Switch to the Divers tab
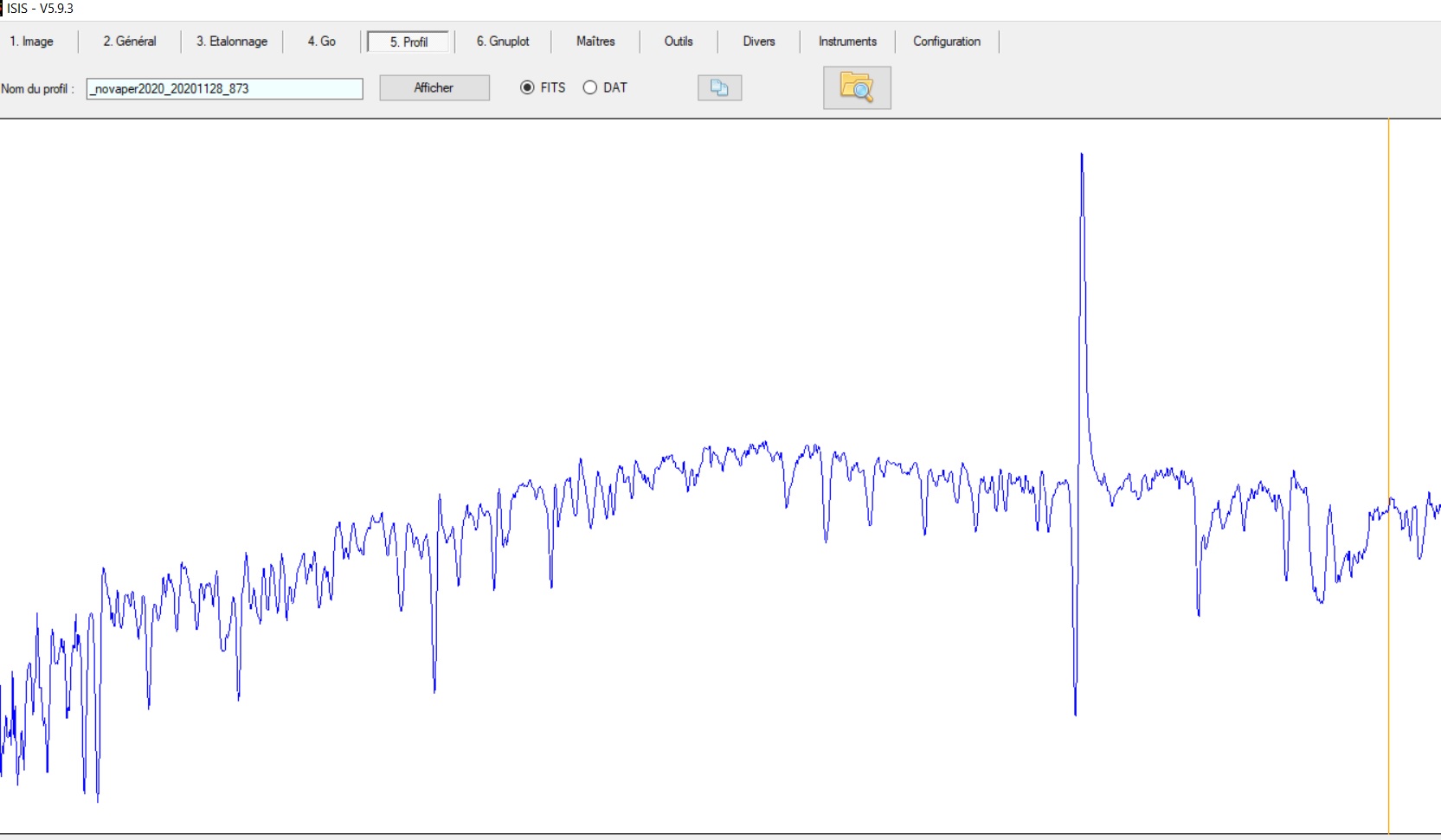1441x840 pixels. tap(758, 42)
